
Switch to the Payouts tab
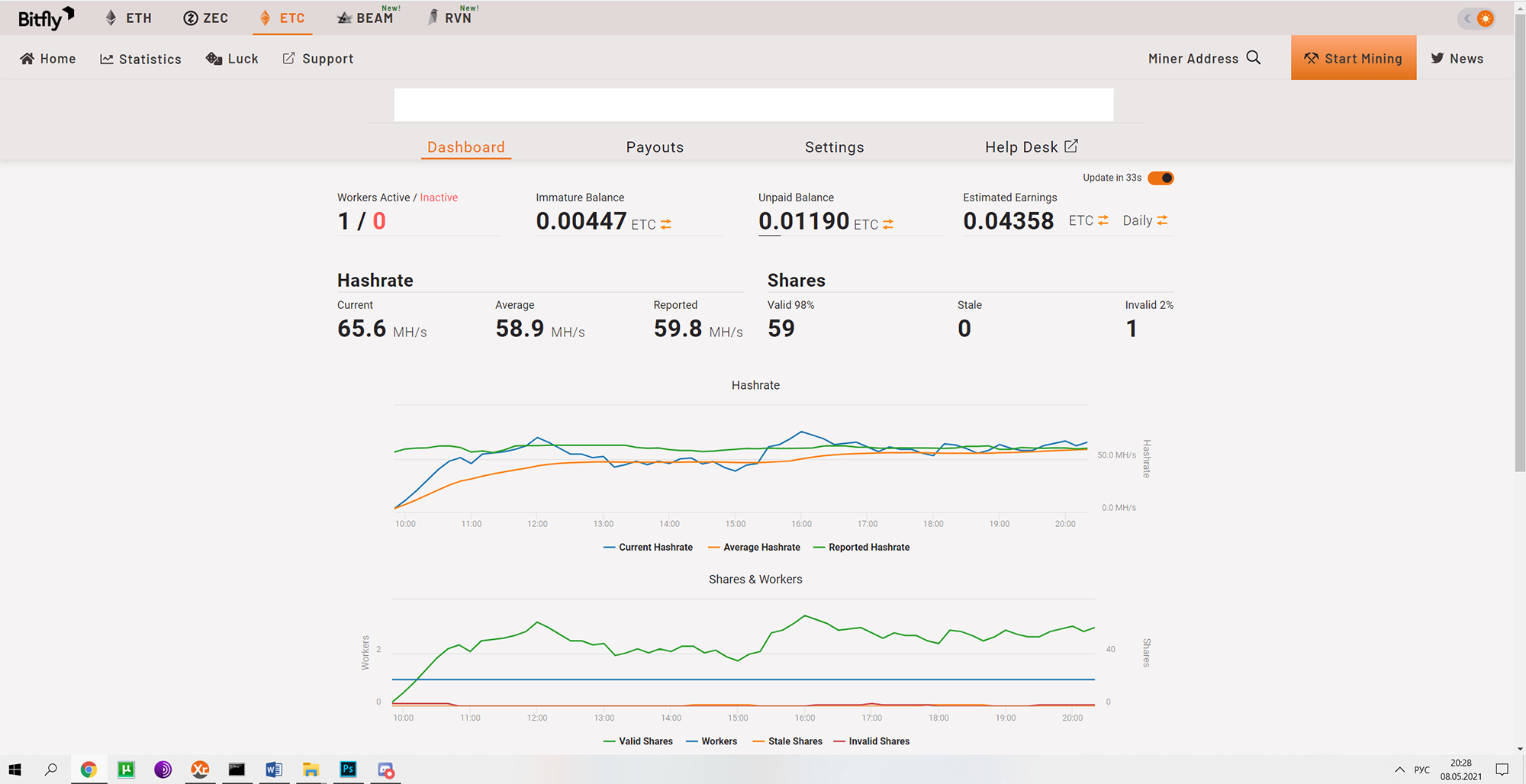point(655,147)
